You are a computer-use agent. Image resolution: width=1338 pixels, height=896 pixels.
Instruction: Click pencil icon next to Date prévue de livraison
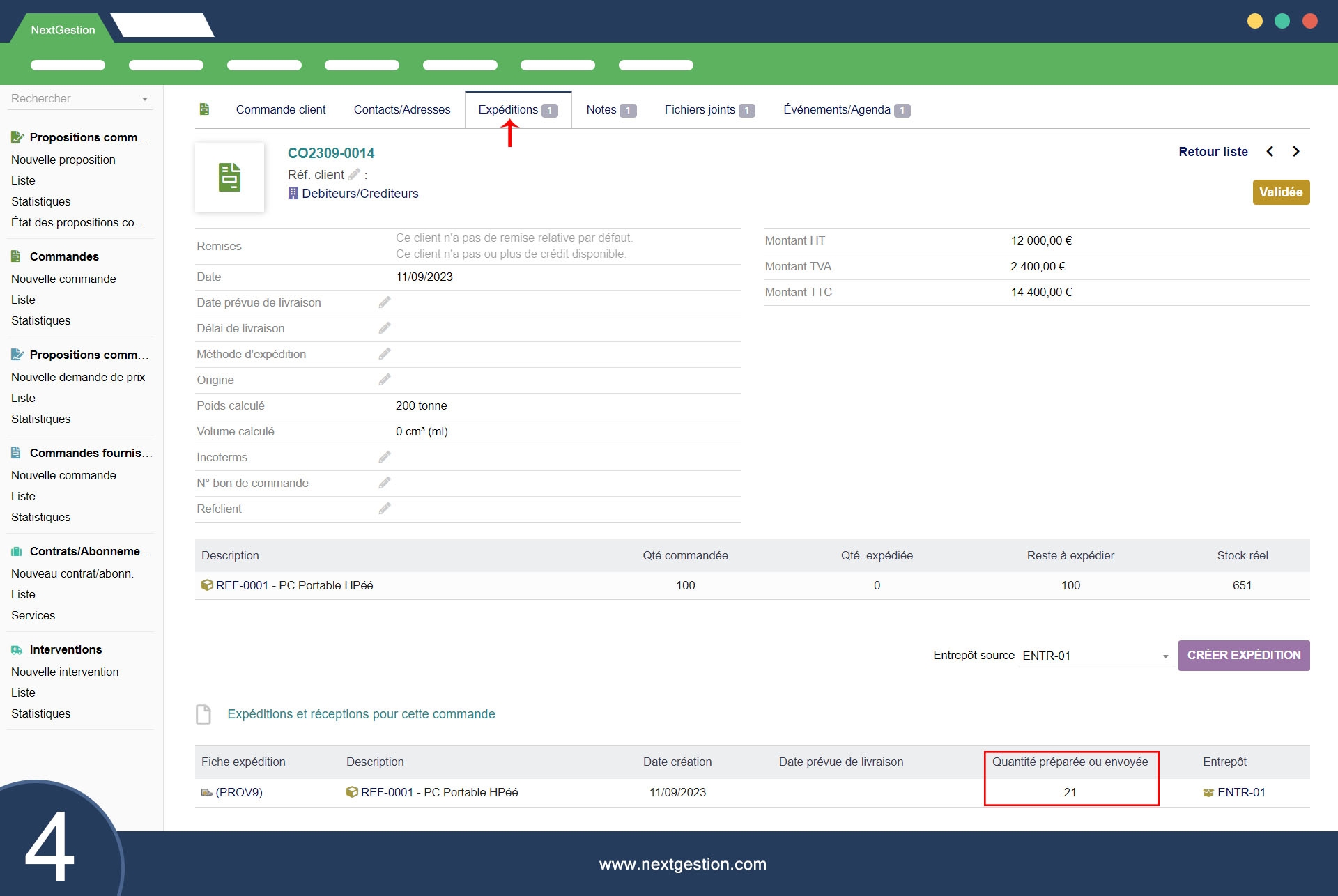pos(385,302)
